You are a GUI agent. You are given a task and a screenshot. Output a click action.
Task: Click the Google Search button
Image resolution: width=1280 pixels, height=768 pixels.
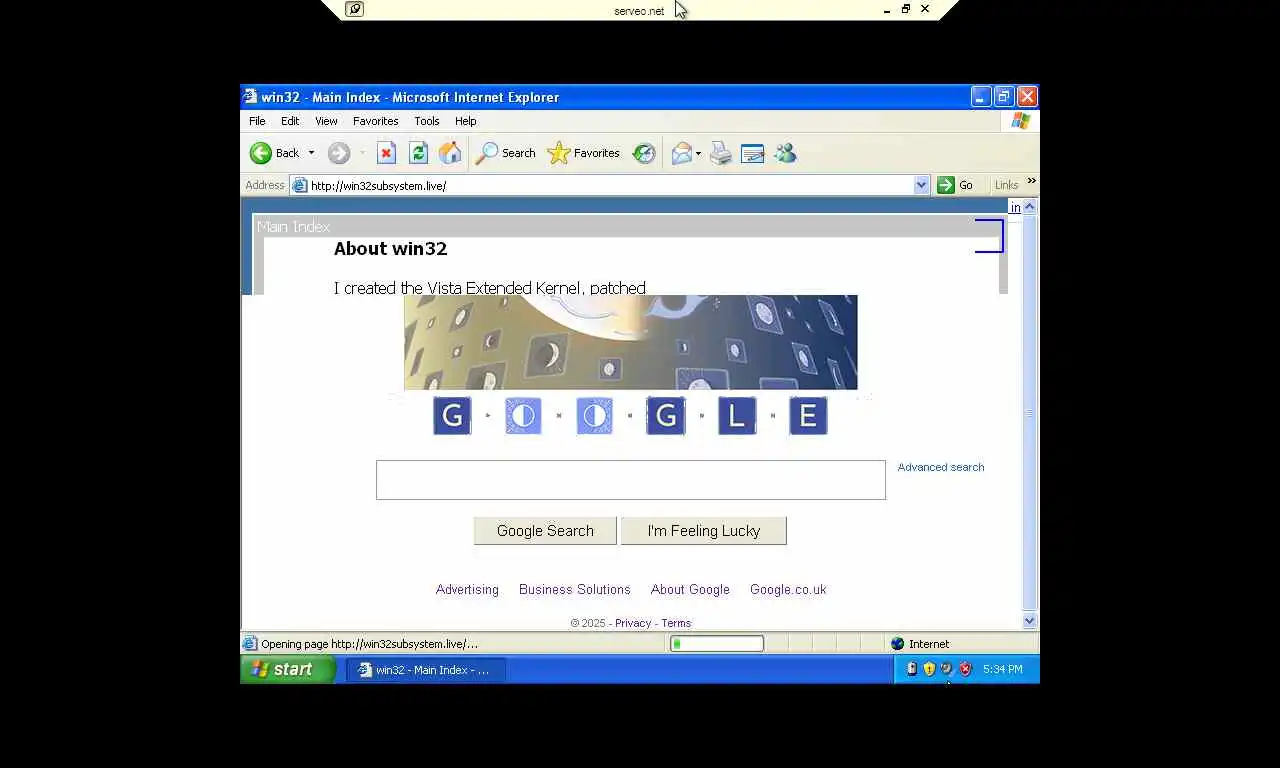click(545, 531)
